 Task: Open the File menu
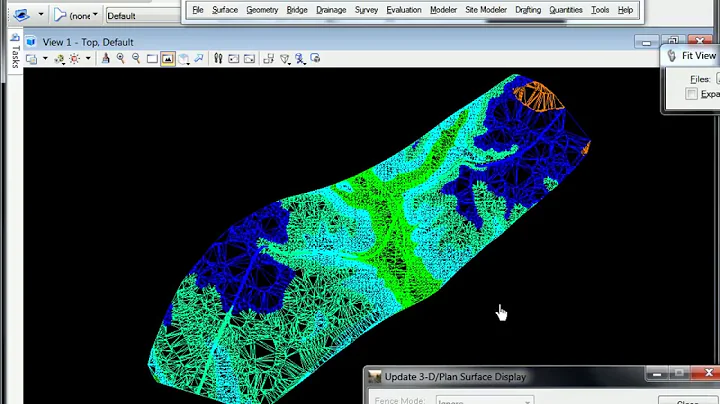coord(198,10)
